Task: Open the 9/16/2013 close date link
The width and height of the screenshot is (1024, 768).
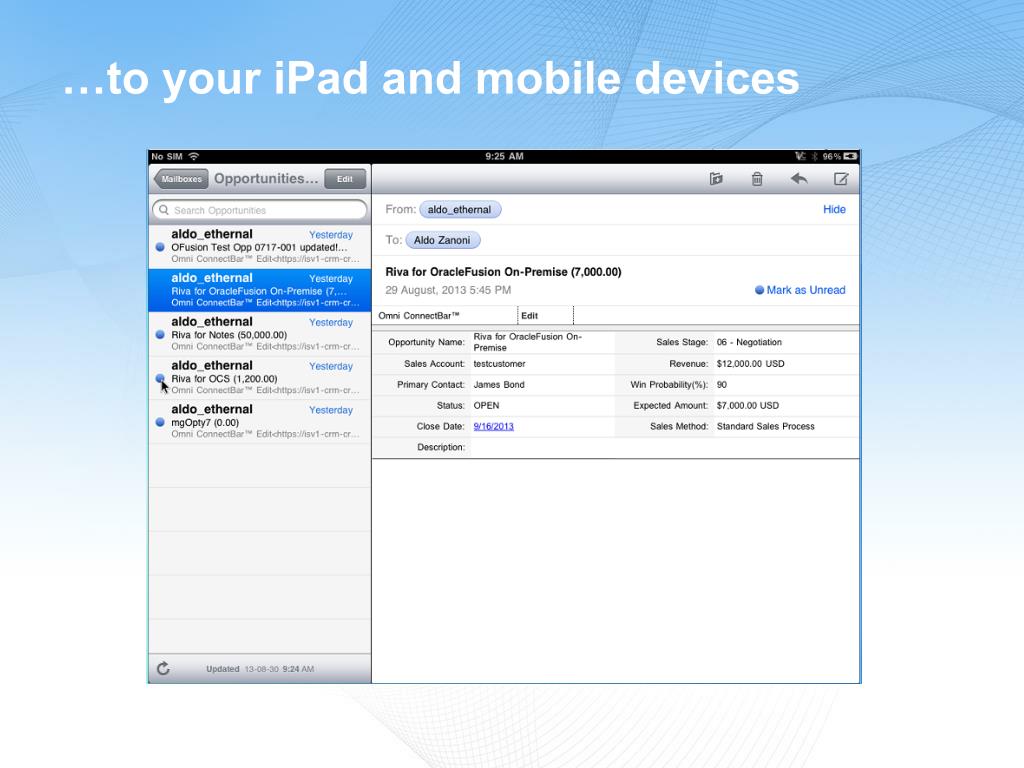Action: click(x=494, y=426)
